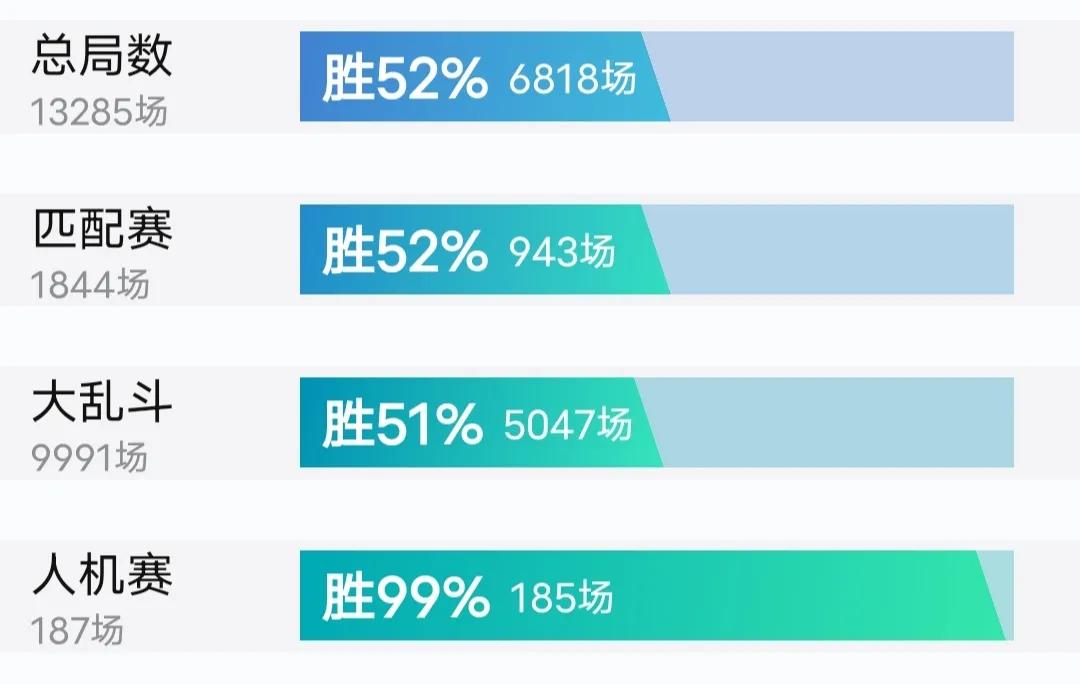Click the 187场 count under 人机赛
1080x684 pixels.
pos(77,631)
